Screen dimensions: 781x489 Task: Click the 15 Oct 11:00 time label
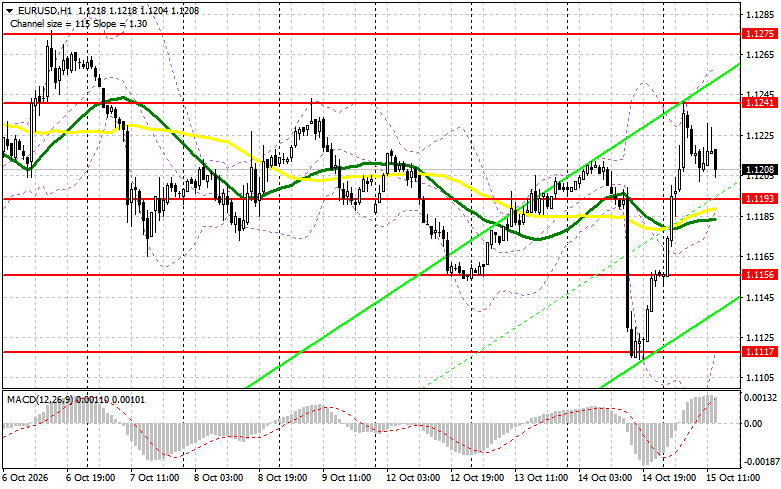tap(733, 478)
